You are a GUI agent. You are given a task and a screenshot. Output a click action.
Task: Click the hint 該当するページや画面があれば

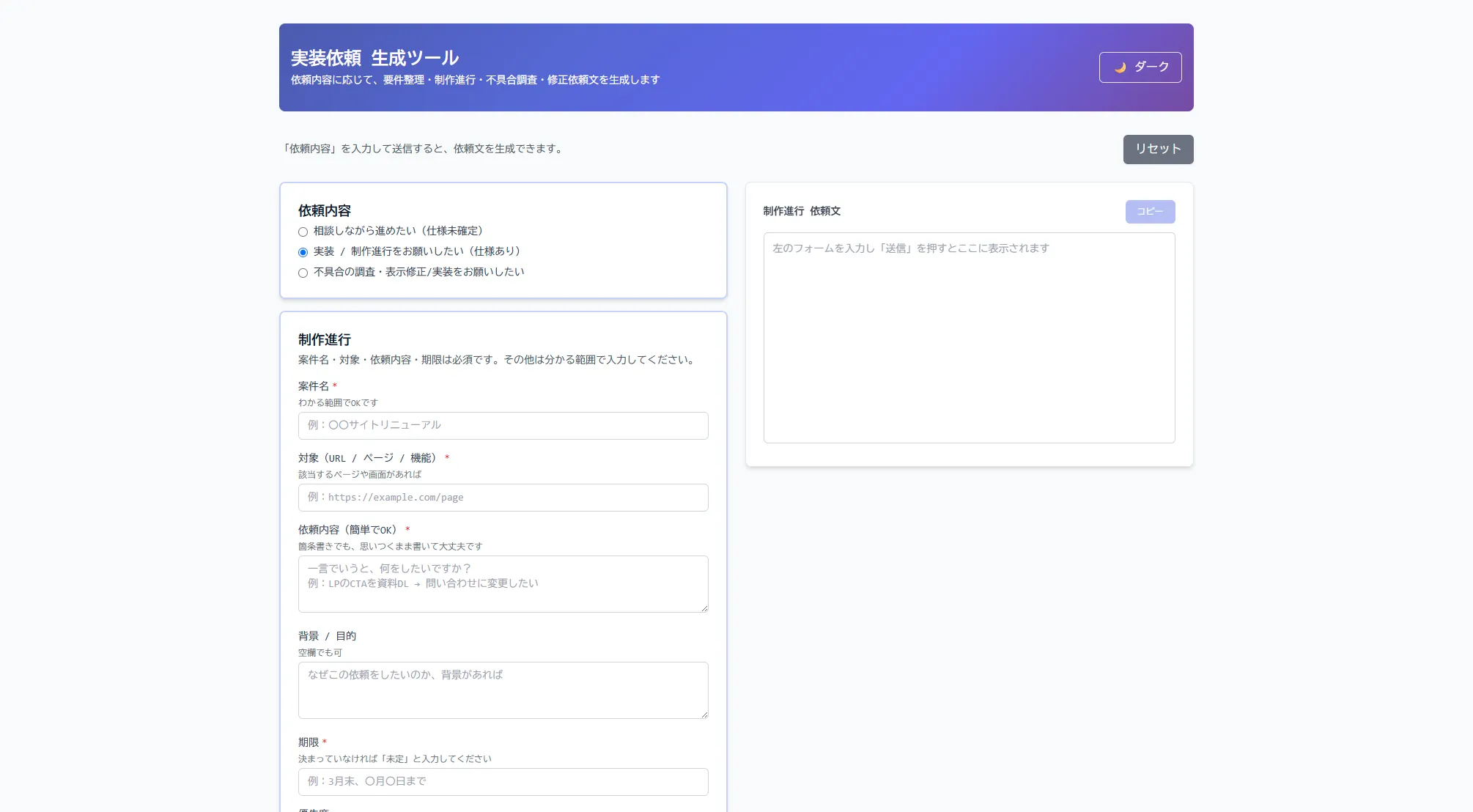(x=360, y=475)
